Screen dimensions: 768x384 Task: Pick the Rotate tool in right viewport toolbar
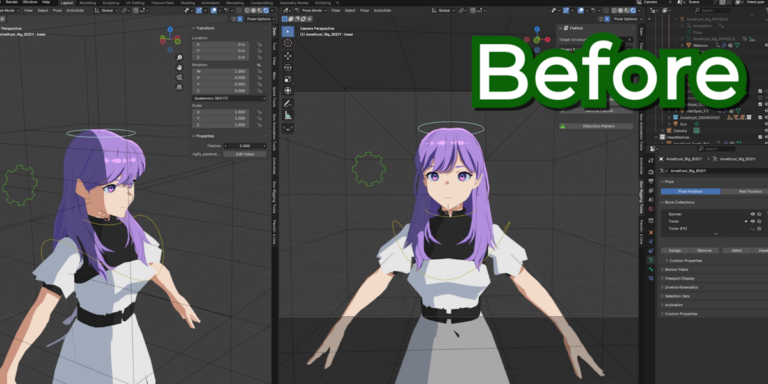(288, 67)
